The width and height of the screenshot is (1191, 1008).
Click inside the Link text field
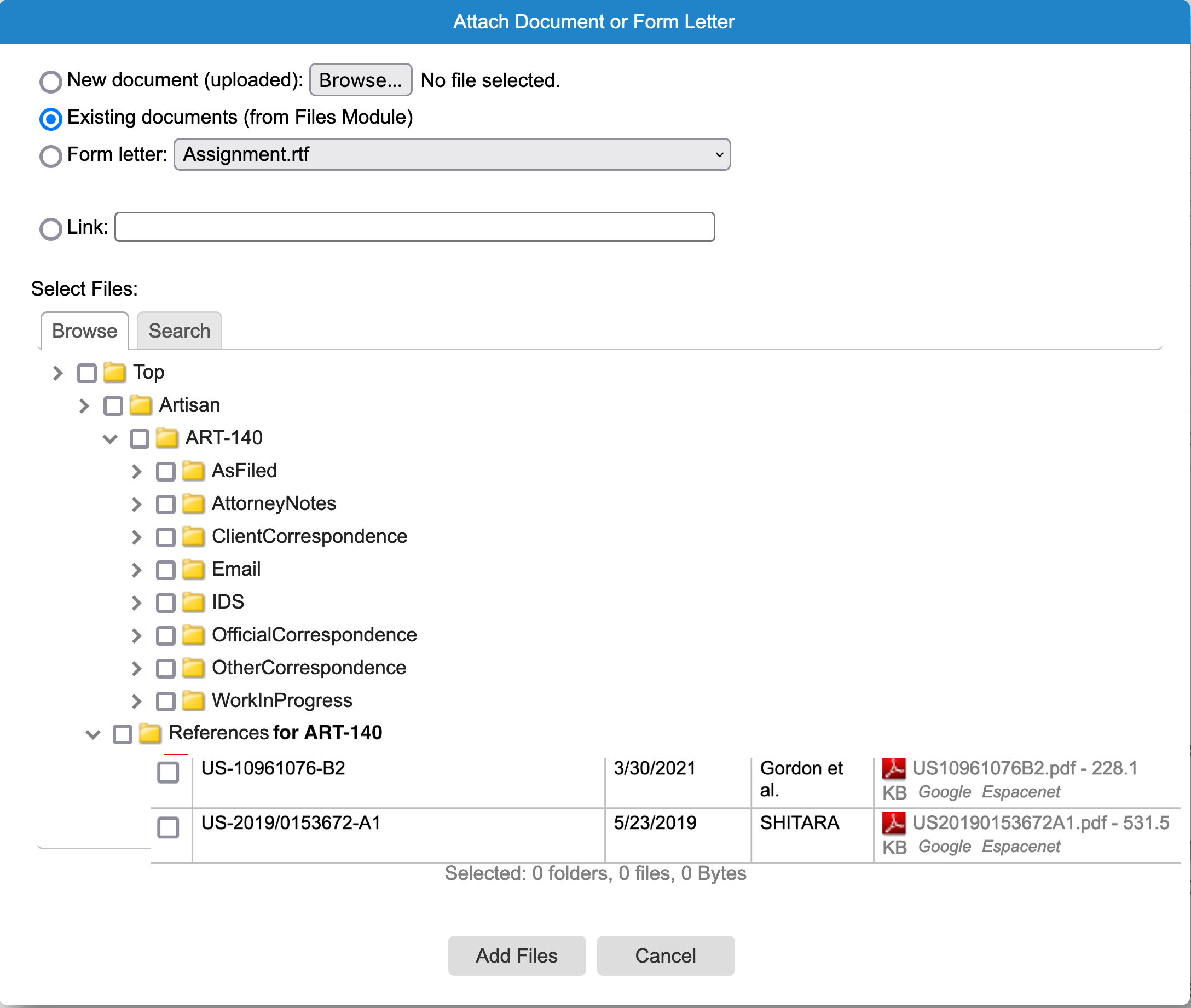[414, 227]
